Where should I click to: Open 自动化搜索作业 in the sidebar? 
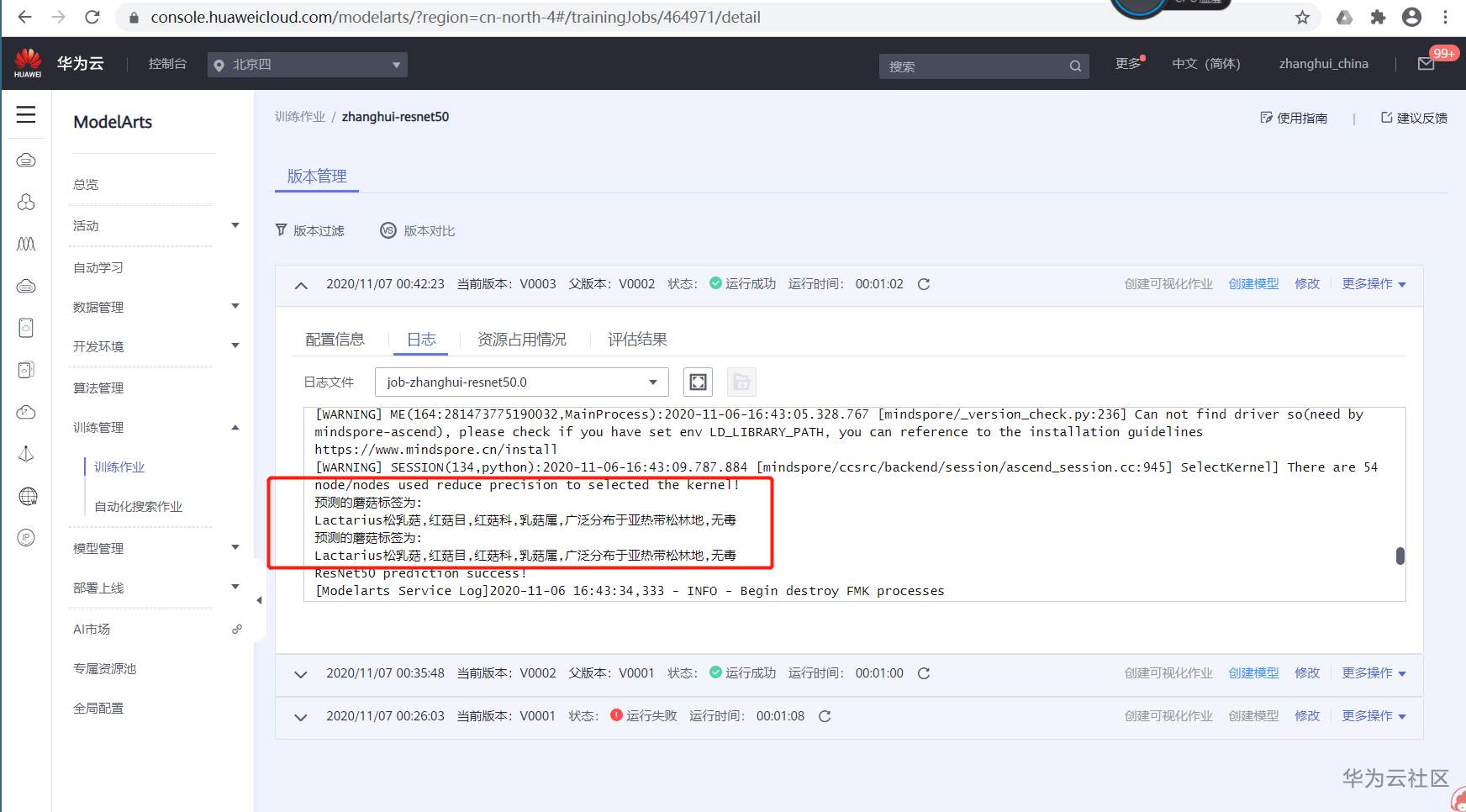138,507
